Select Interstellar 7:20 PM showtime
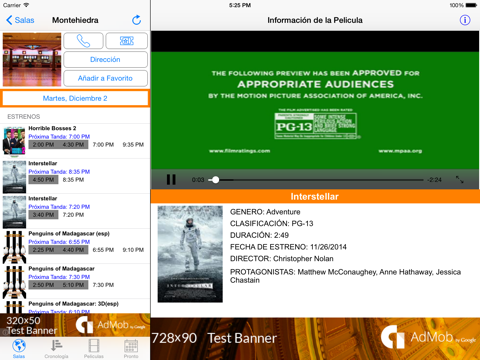480x360 pixels. [73, 215]
